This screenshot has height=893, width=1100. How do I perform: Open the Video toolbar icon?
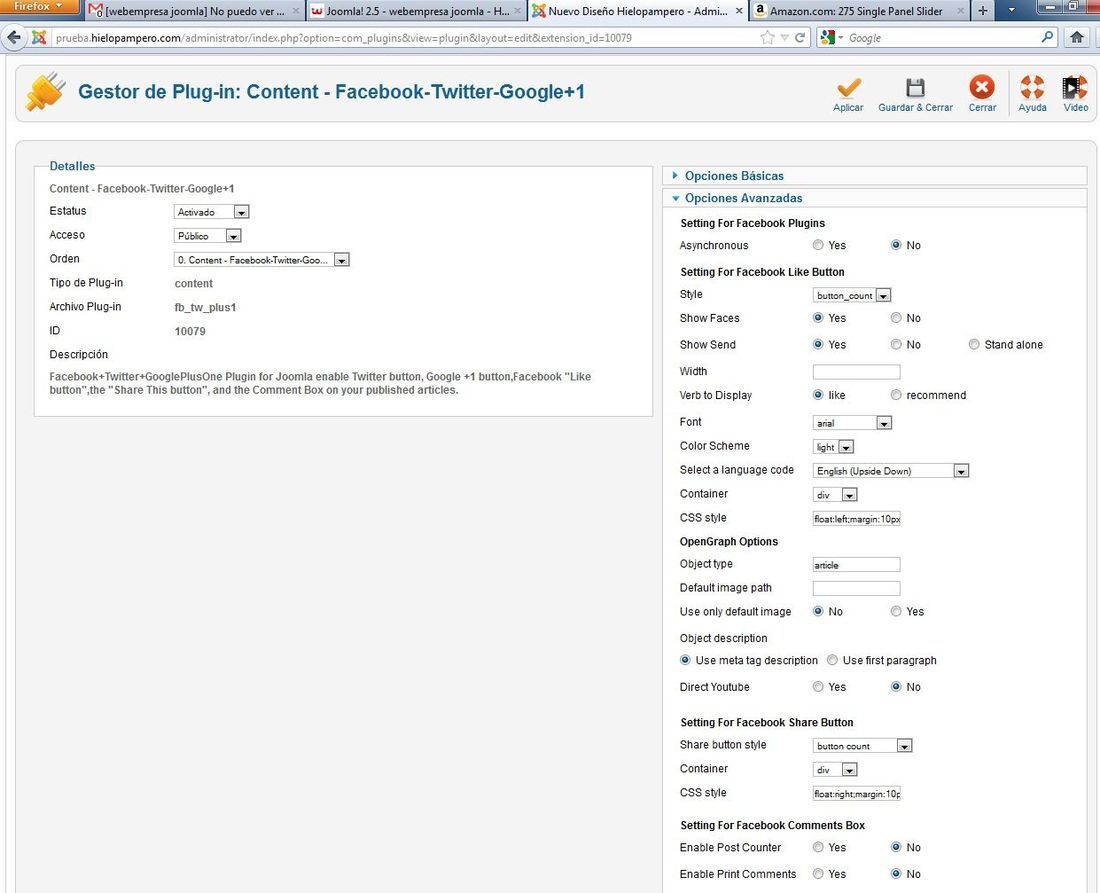(x=1075, y=88)
